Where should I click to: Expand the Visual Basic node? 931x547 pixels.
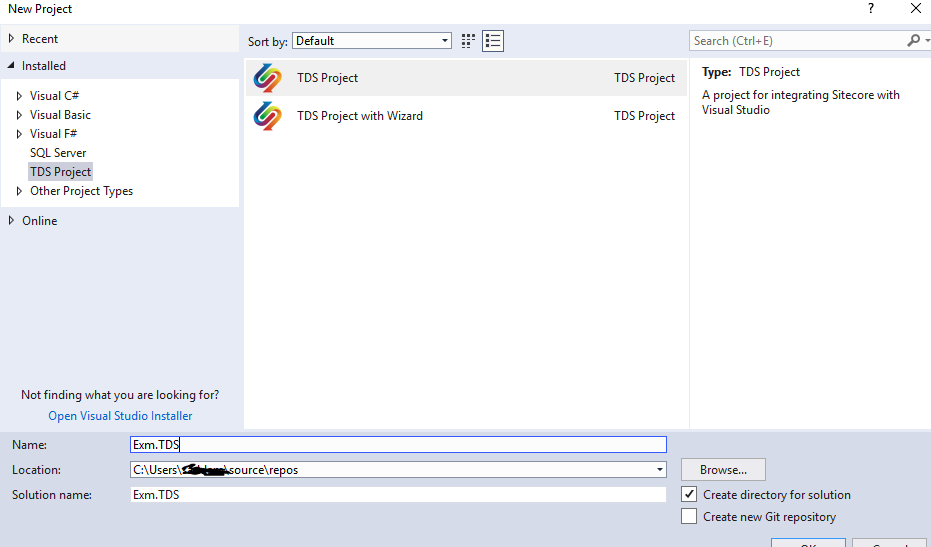point(19,115)
